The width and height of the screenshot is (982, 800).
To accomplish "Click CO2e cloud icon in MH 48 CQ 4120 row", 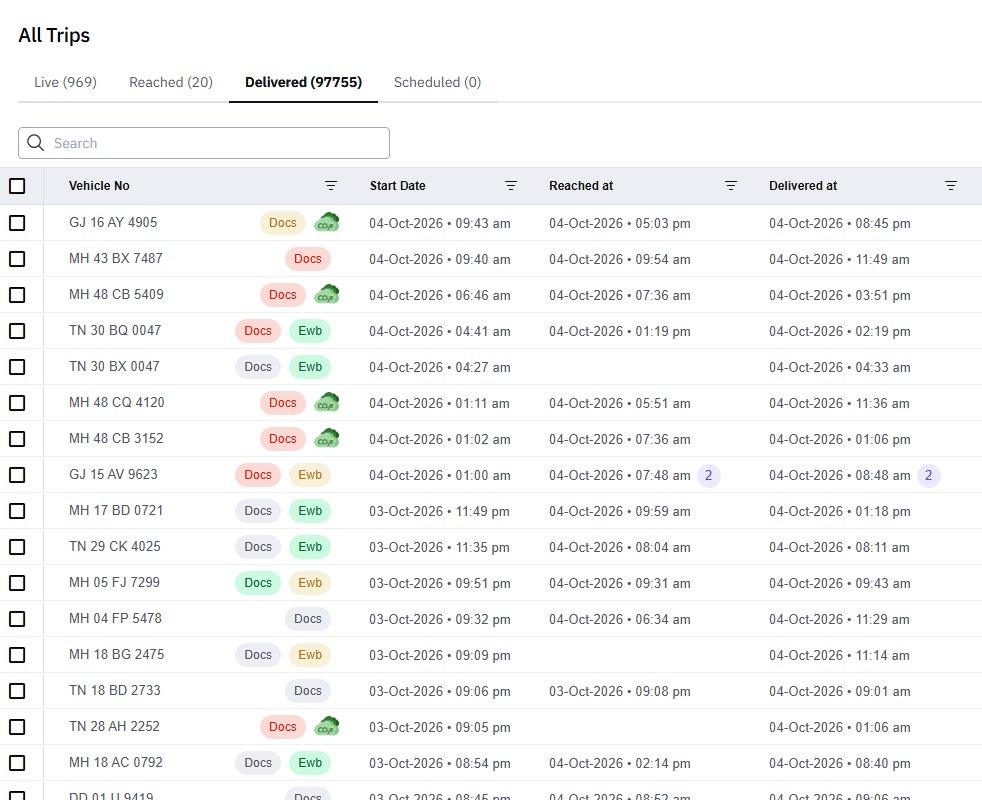I will [x=326, y=402].
